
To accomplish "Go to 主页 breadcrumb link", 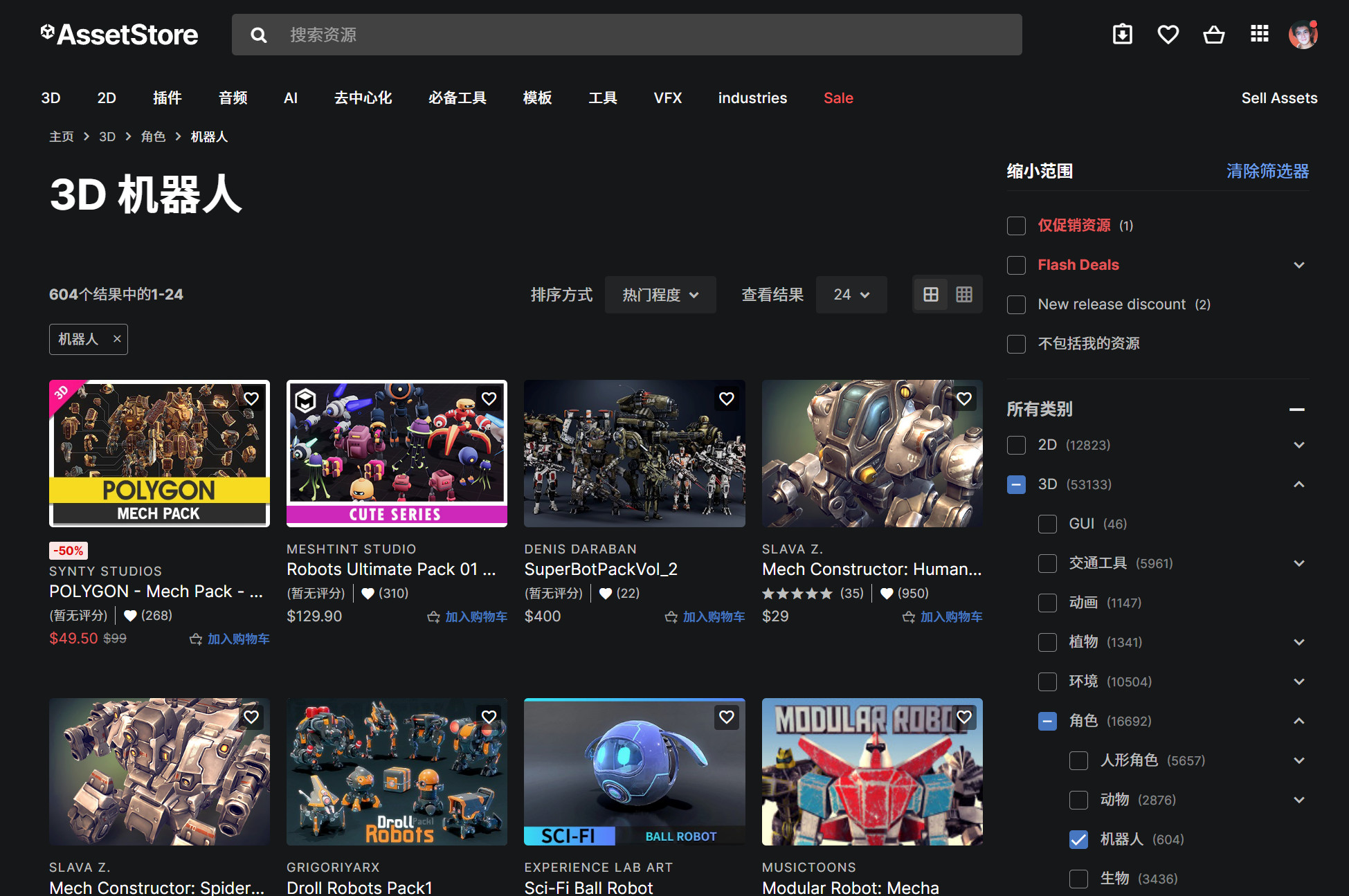I will pyautogui.click(x=62, y=137).
